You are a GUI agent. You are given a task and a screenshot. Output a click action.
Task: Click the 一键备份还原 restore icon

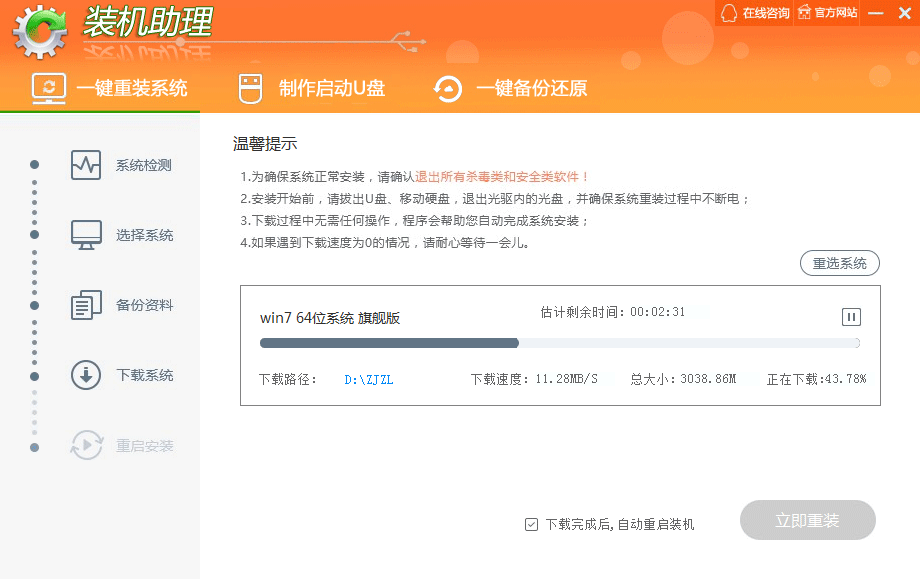(x=448, y=89)
